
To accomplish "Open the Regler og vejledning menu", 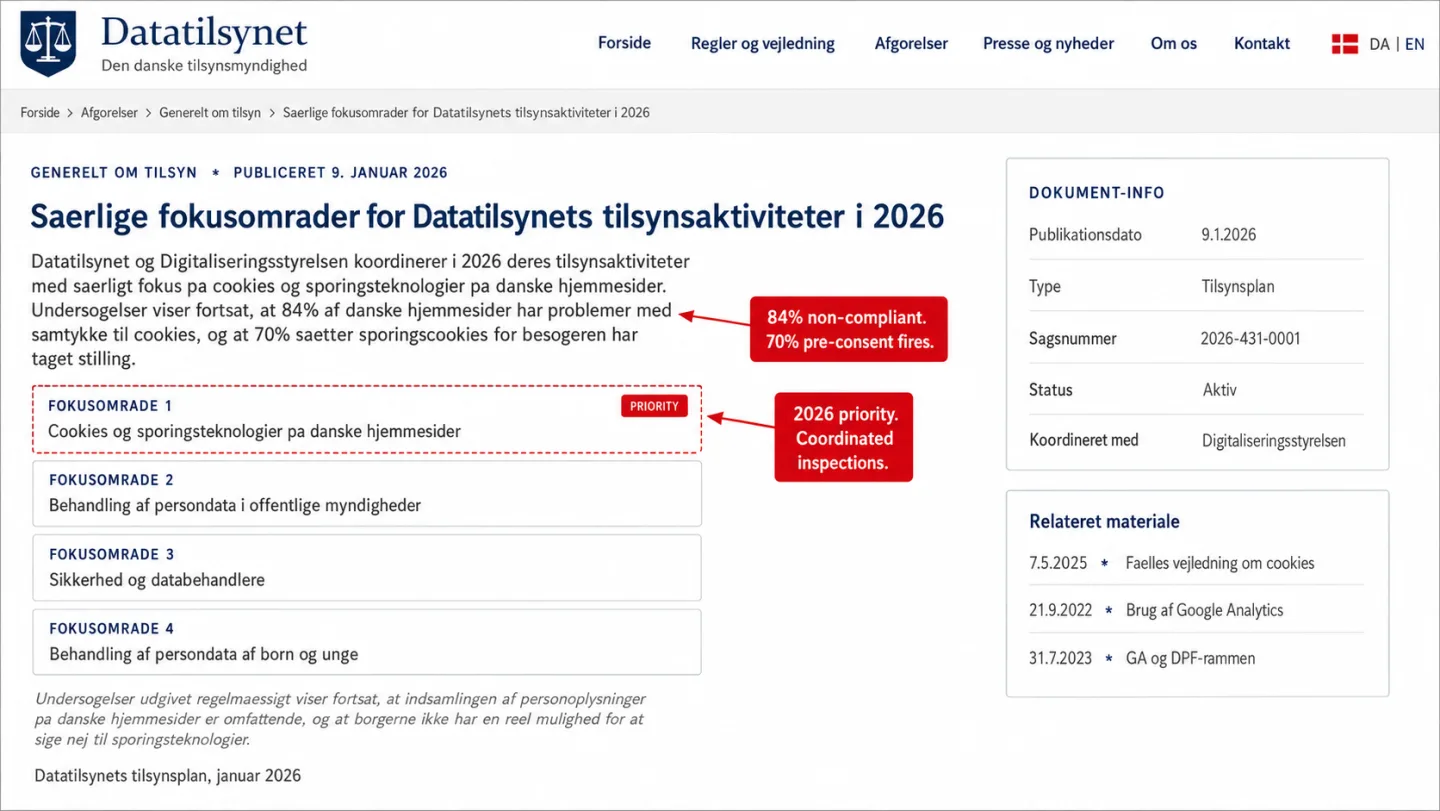I will [763, 44].
